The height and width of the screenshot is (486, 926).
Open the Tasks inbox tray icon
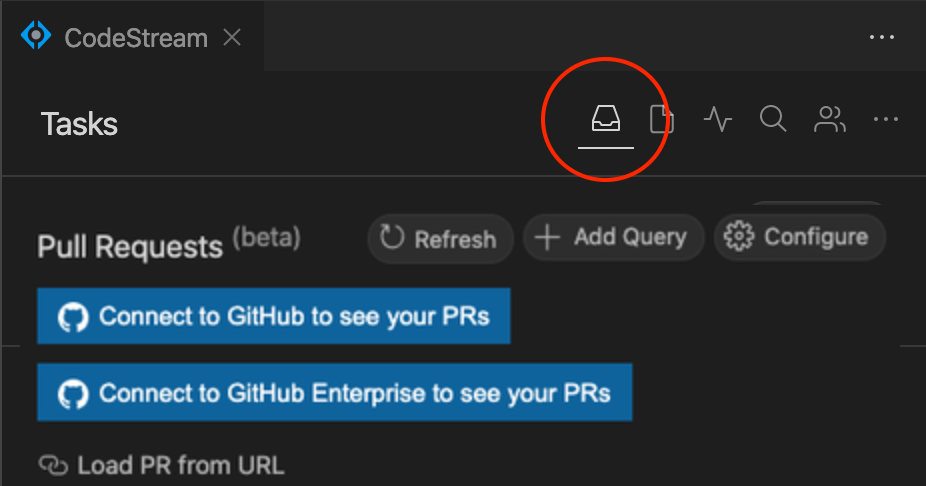coord(605,121)
